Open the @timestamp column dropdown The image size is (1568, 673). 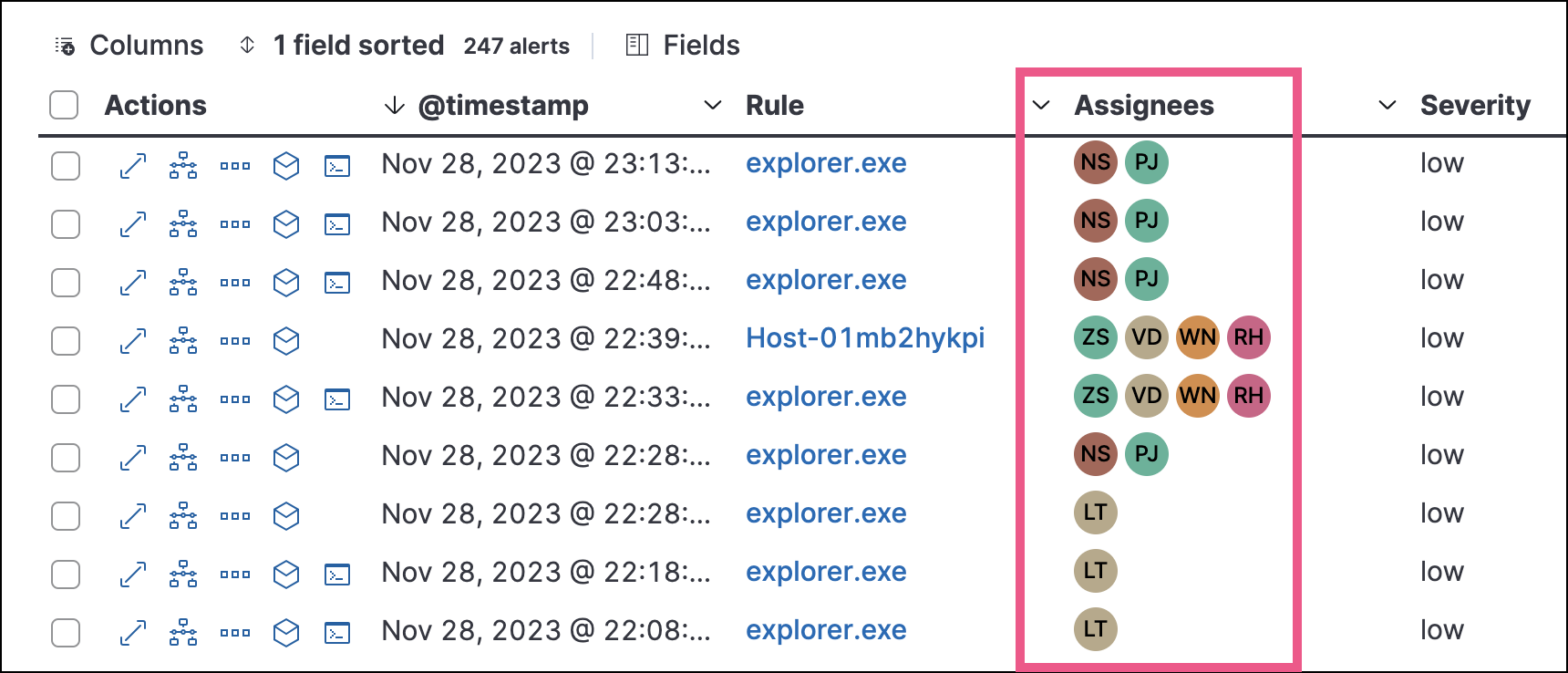click(713, 106)
